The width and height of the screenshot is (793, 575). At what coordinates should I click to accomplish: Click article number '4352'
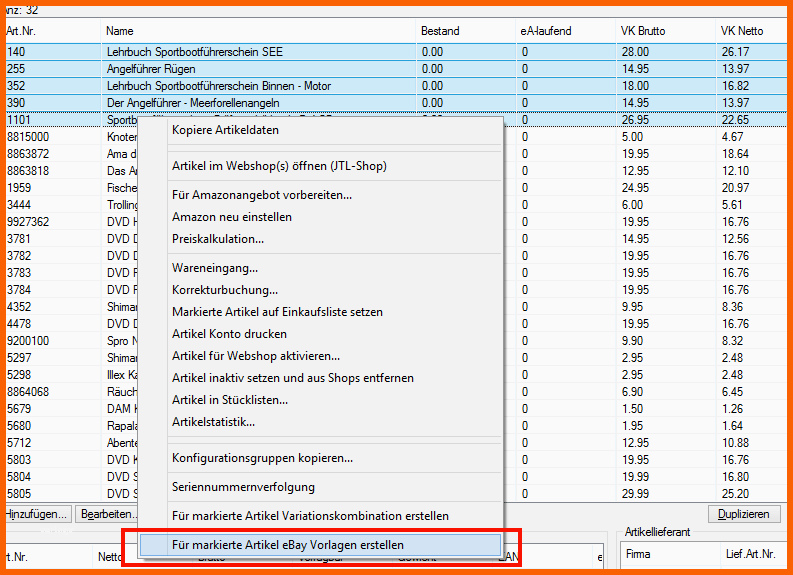(x=19, y=307)
